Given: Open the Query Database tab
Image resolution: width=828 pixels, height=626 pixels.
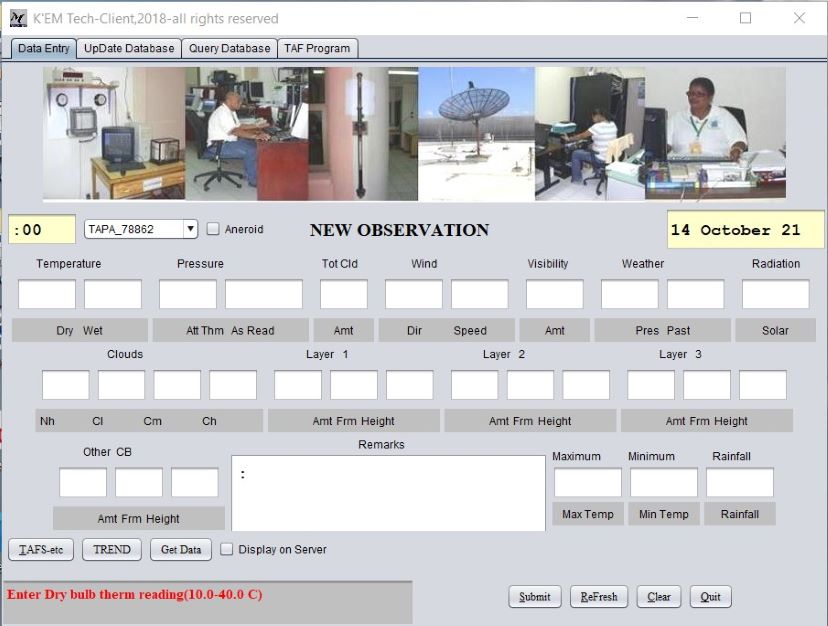Looking at the screenshot, I should pos(229,49).
